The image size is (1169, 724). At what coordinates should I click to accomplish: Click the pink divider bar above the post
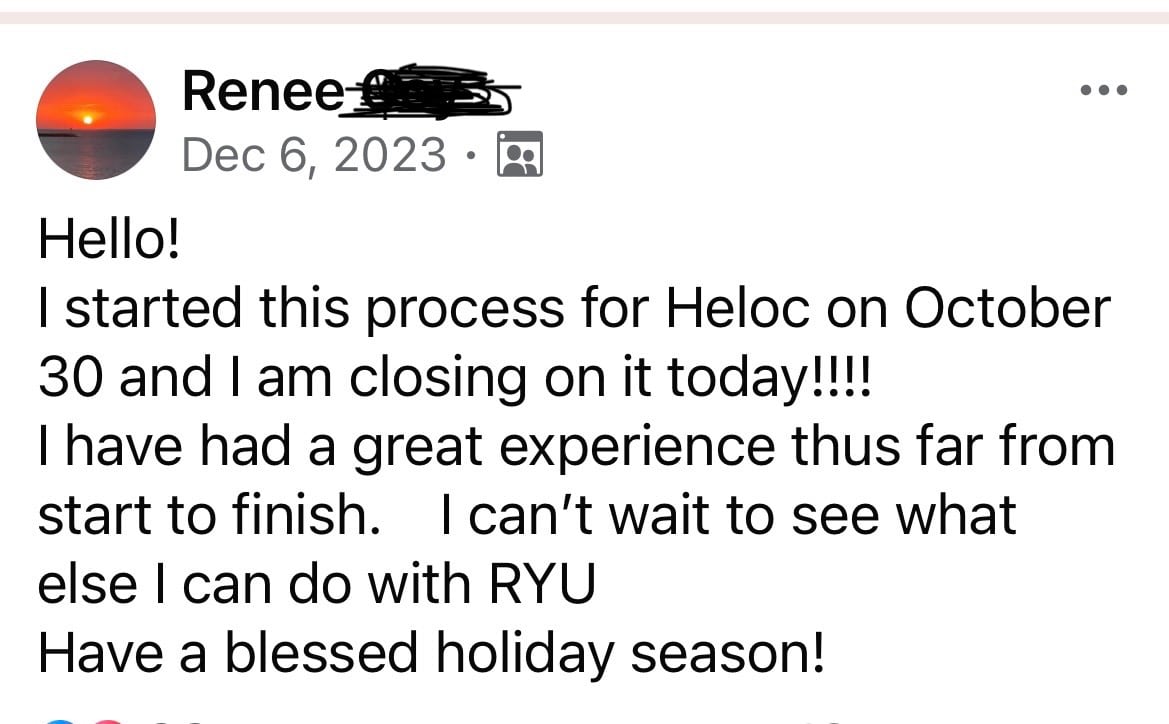click(584, 17)
